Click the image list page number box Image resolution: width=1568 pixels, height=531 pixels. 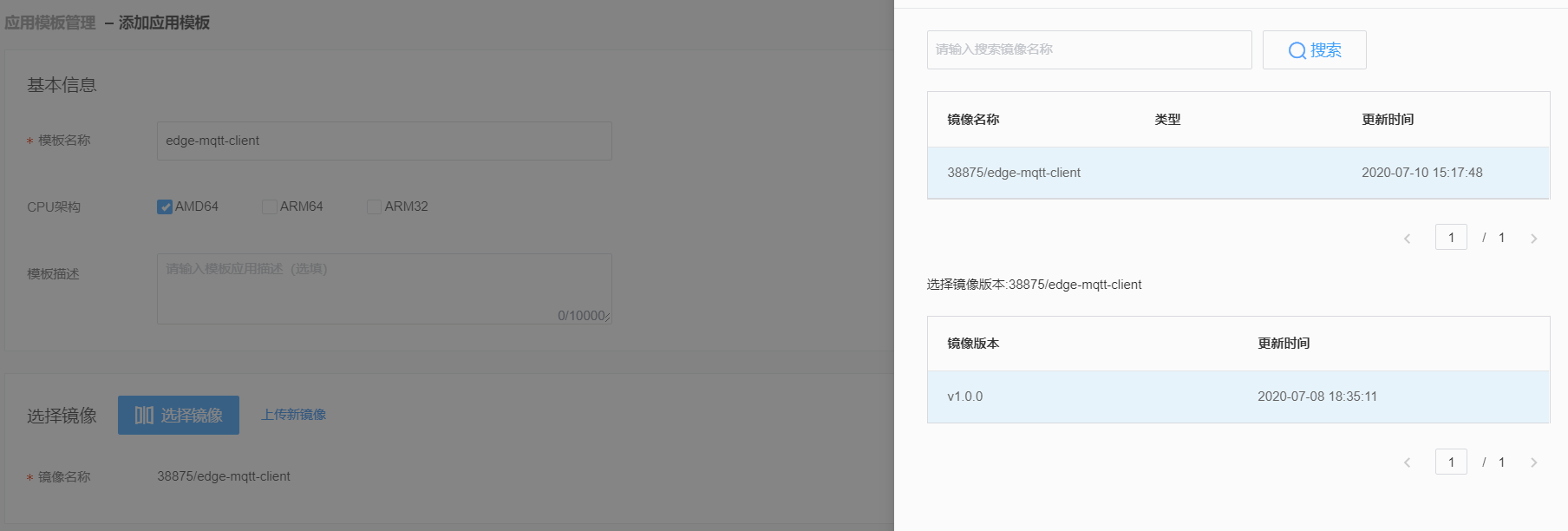pyautogui.click(x=1451, y=237)
